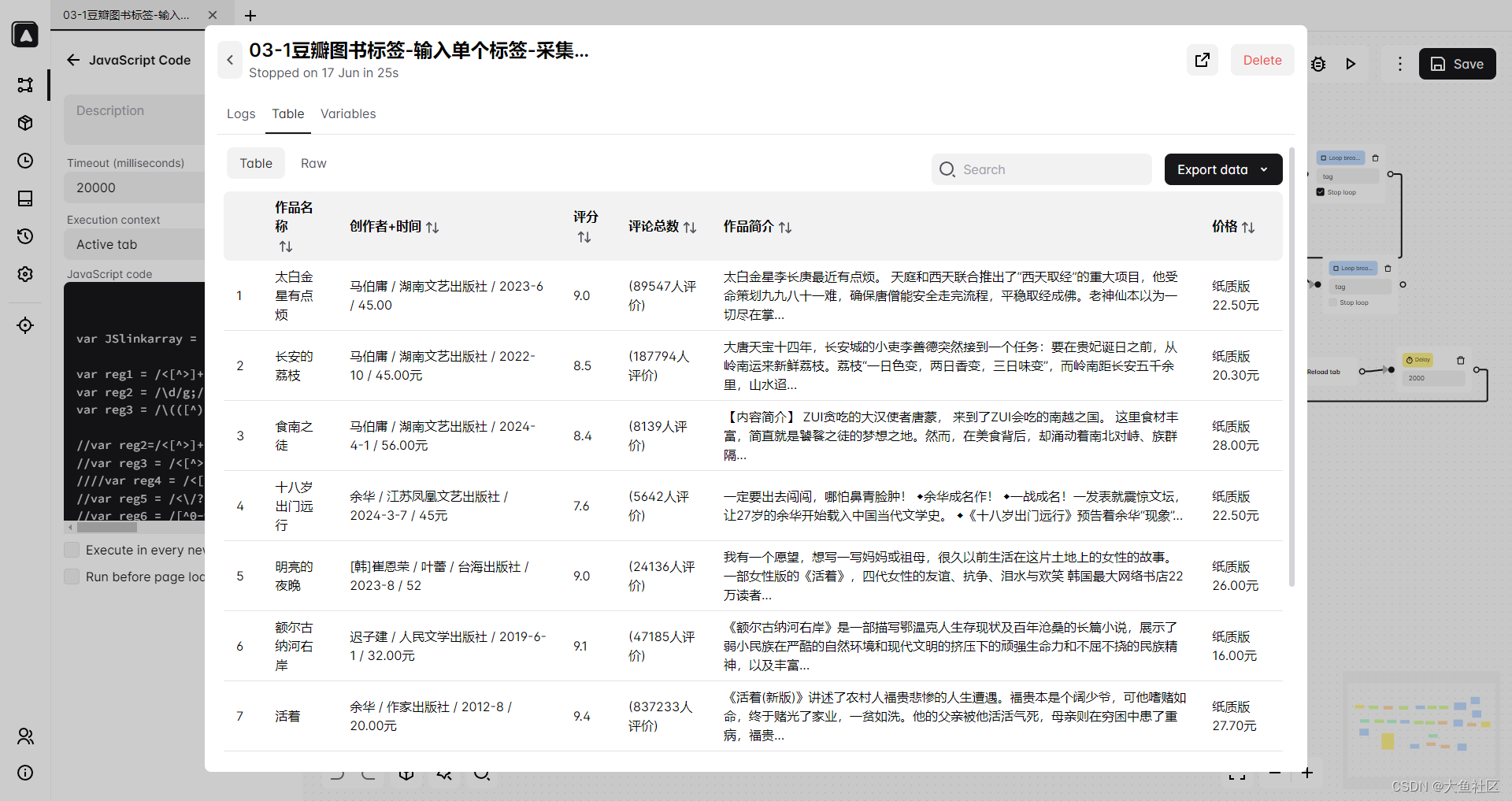Open the three-dot more options menu
This screenshot has width=1512, height=801.
click(x=1399, y=64)
